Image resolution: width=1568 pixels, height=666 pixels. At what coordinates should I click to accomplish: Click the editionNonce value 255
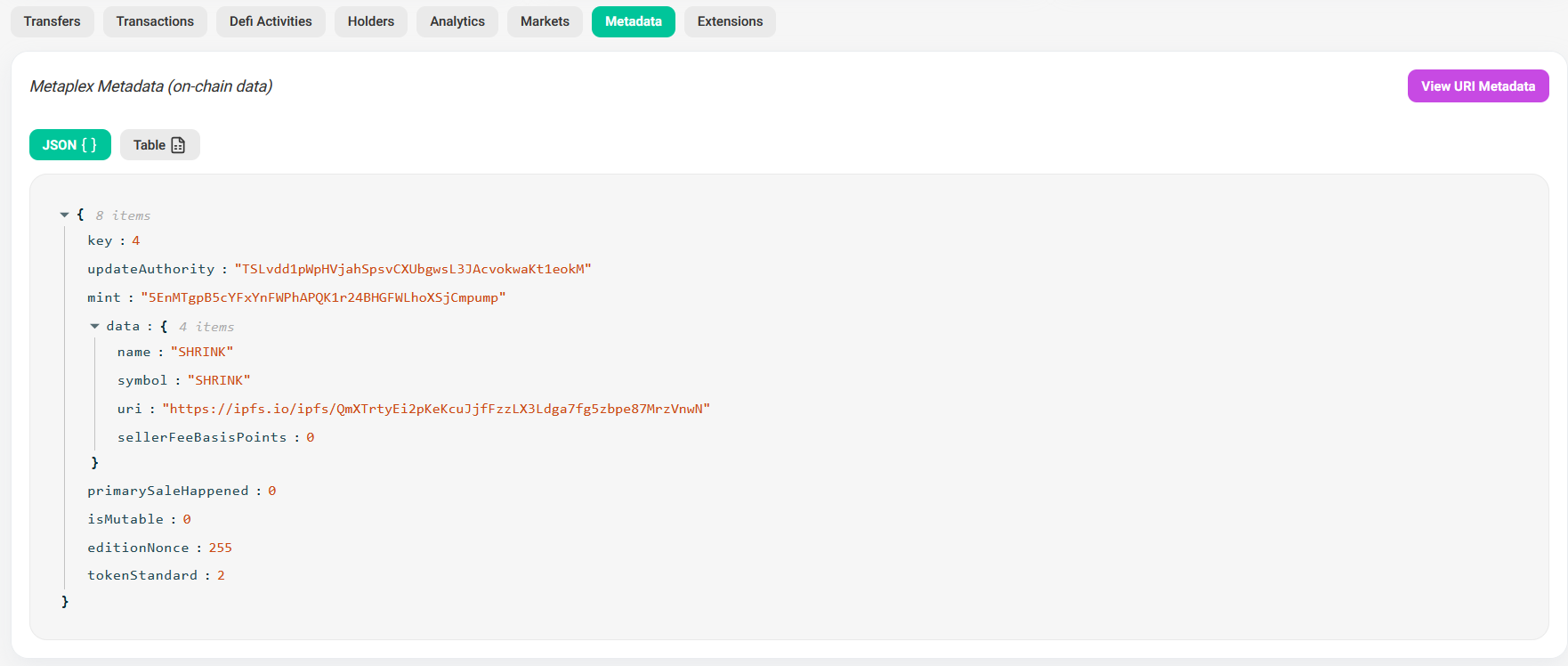click(221, 548)
